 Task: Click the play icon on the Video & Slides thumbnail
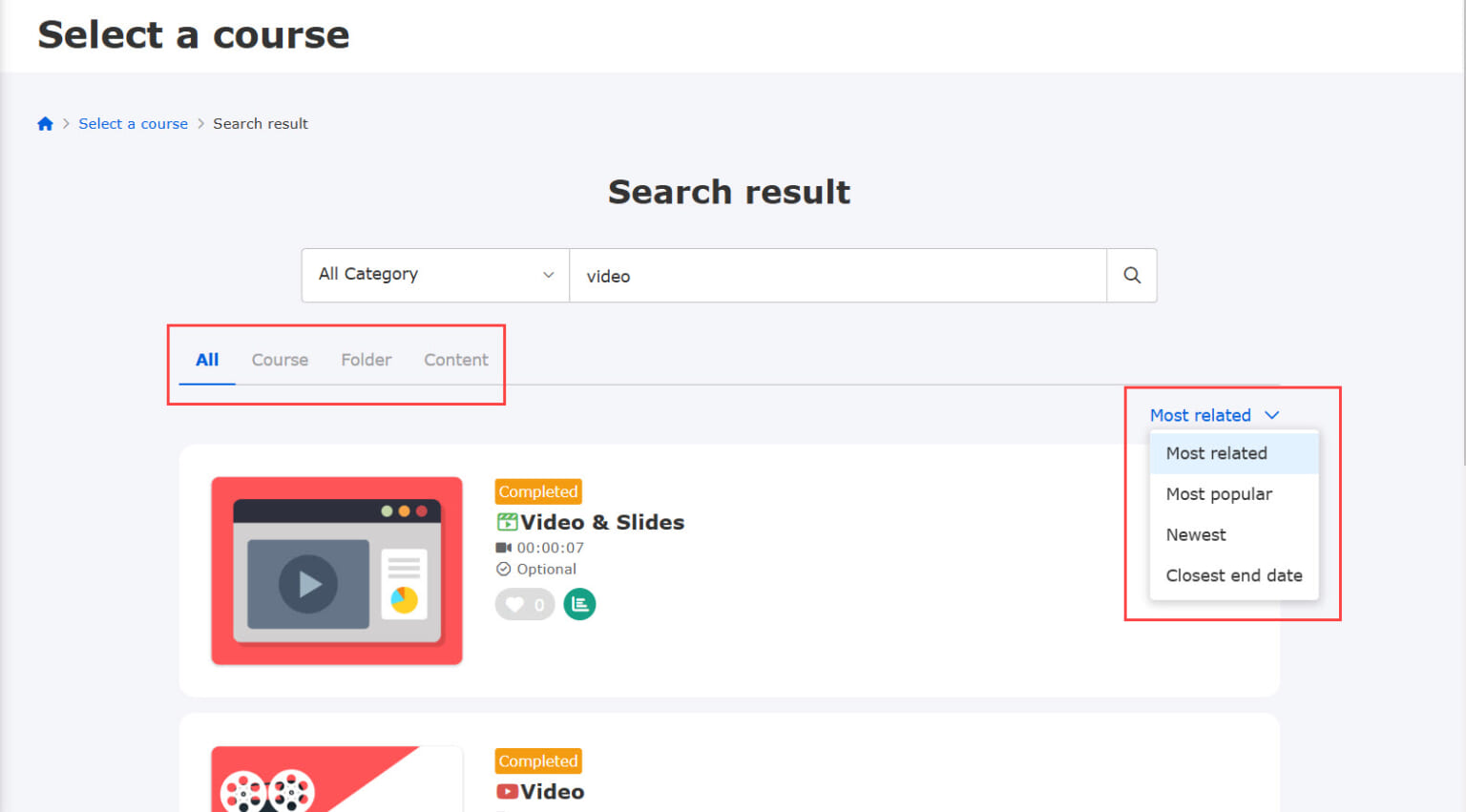pyautogui.click(x=305, y=585)
